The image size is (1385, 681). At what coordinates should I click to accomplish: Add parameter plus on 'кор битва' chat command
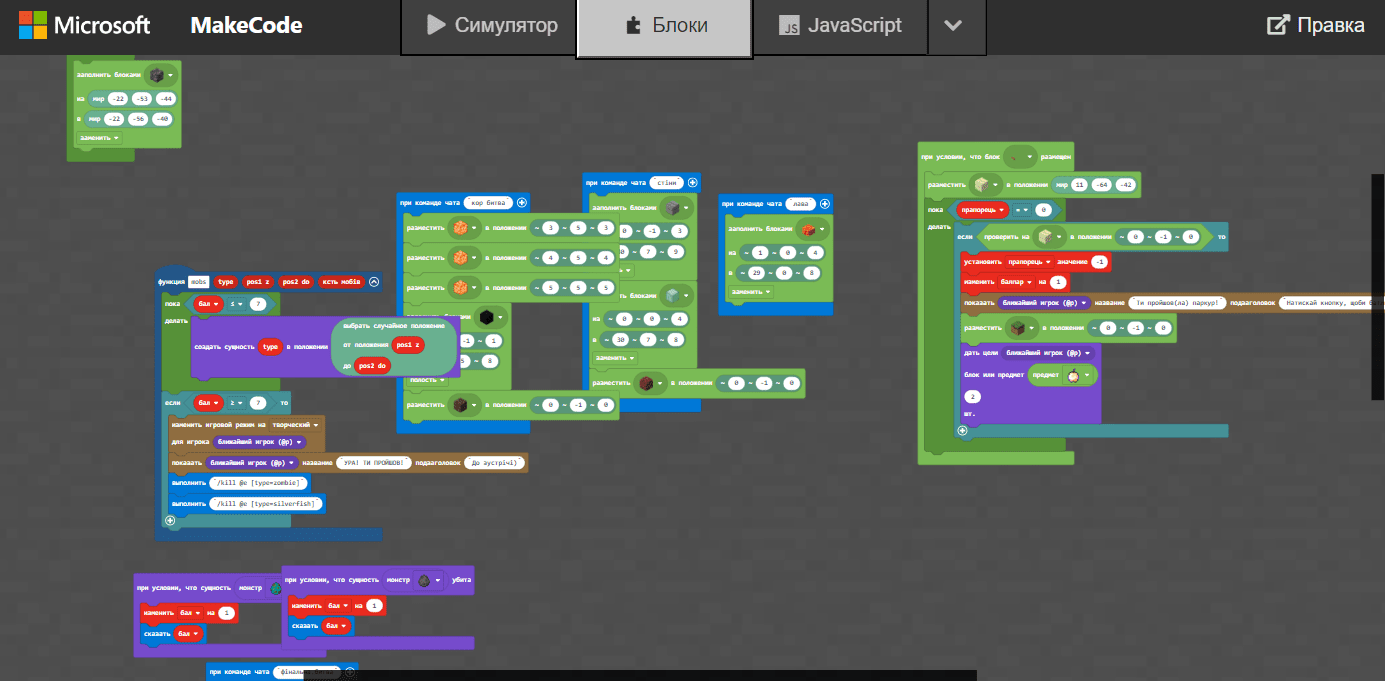click(521, 202)
